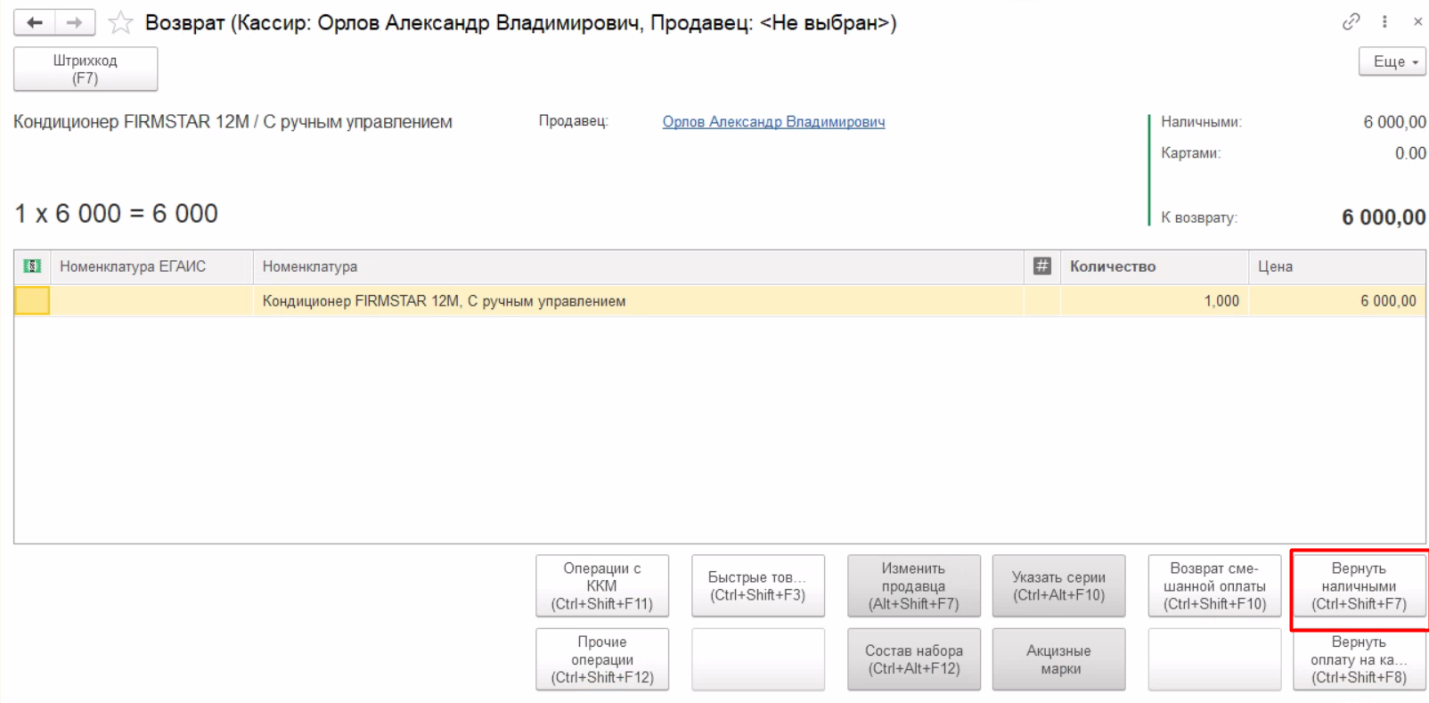This screenshot has width=1429, height=703.
Task: Click Вернуть оплату на карту button
Action: coord(1358,659)
